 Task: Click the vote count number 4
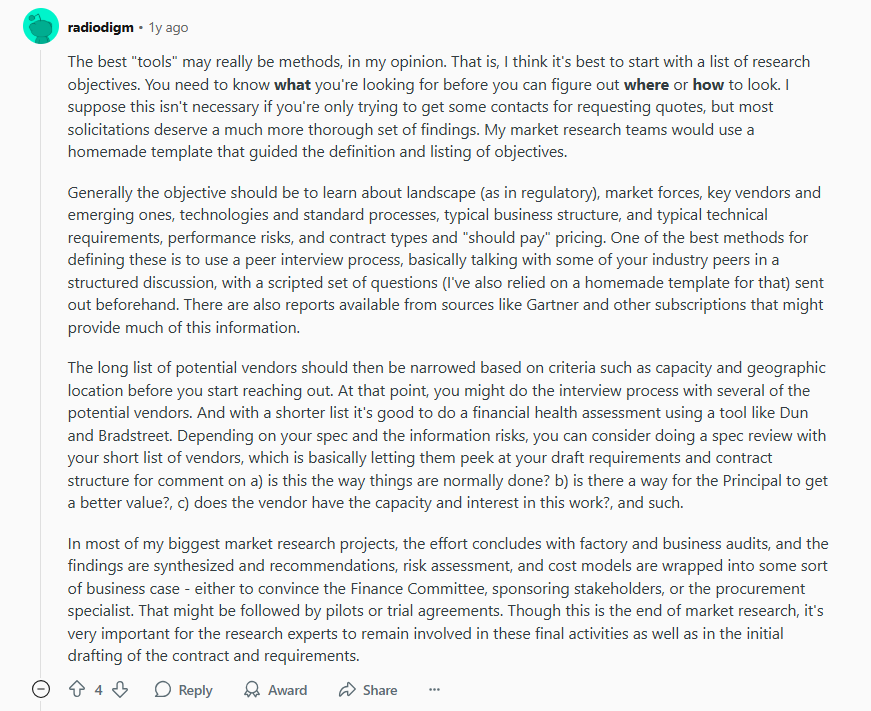click(x=98, y=690)
